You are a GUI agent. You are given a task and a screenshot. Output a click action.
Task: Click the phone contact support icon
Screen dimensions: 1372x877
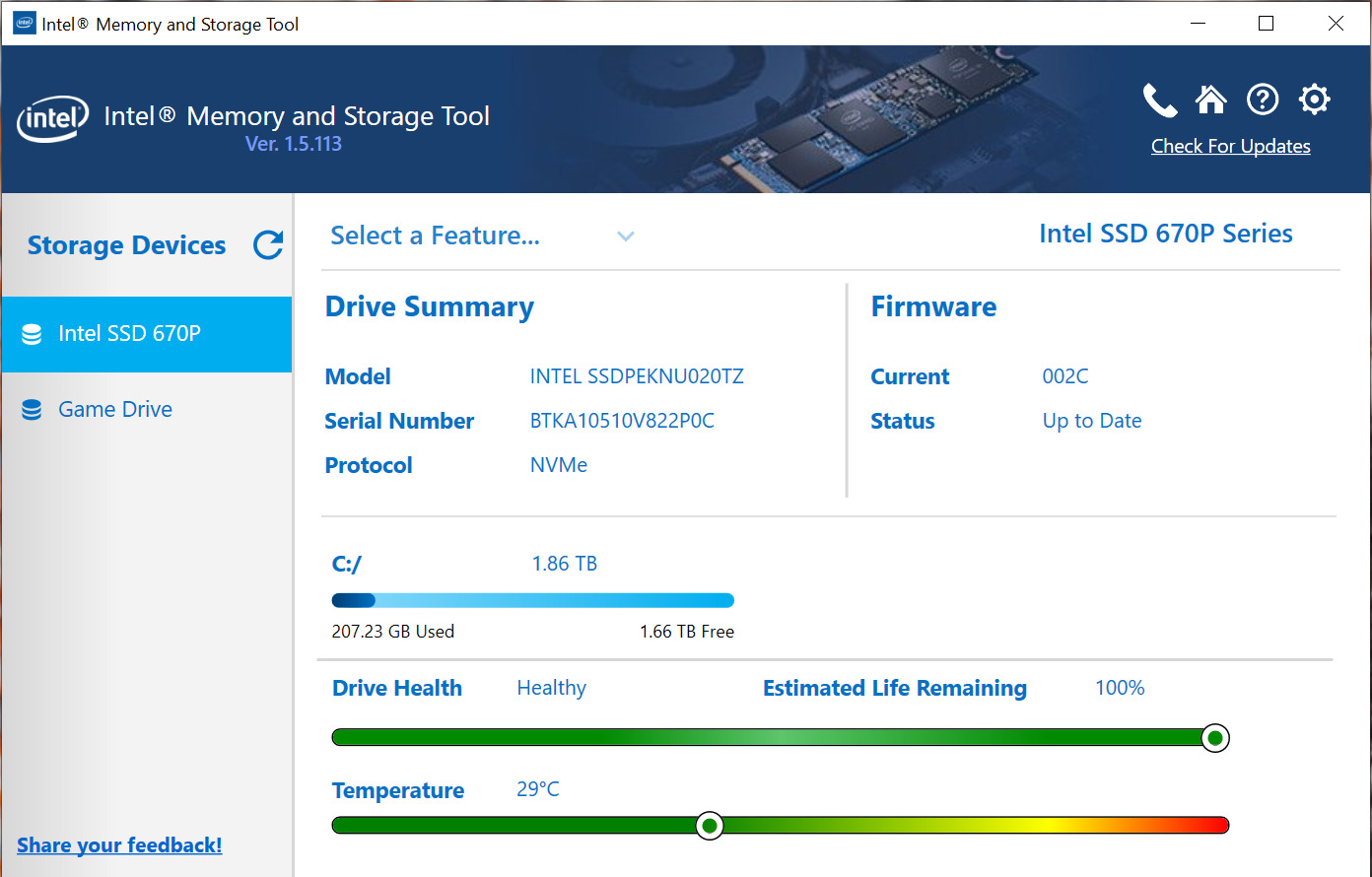click(1160, 101)
